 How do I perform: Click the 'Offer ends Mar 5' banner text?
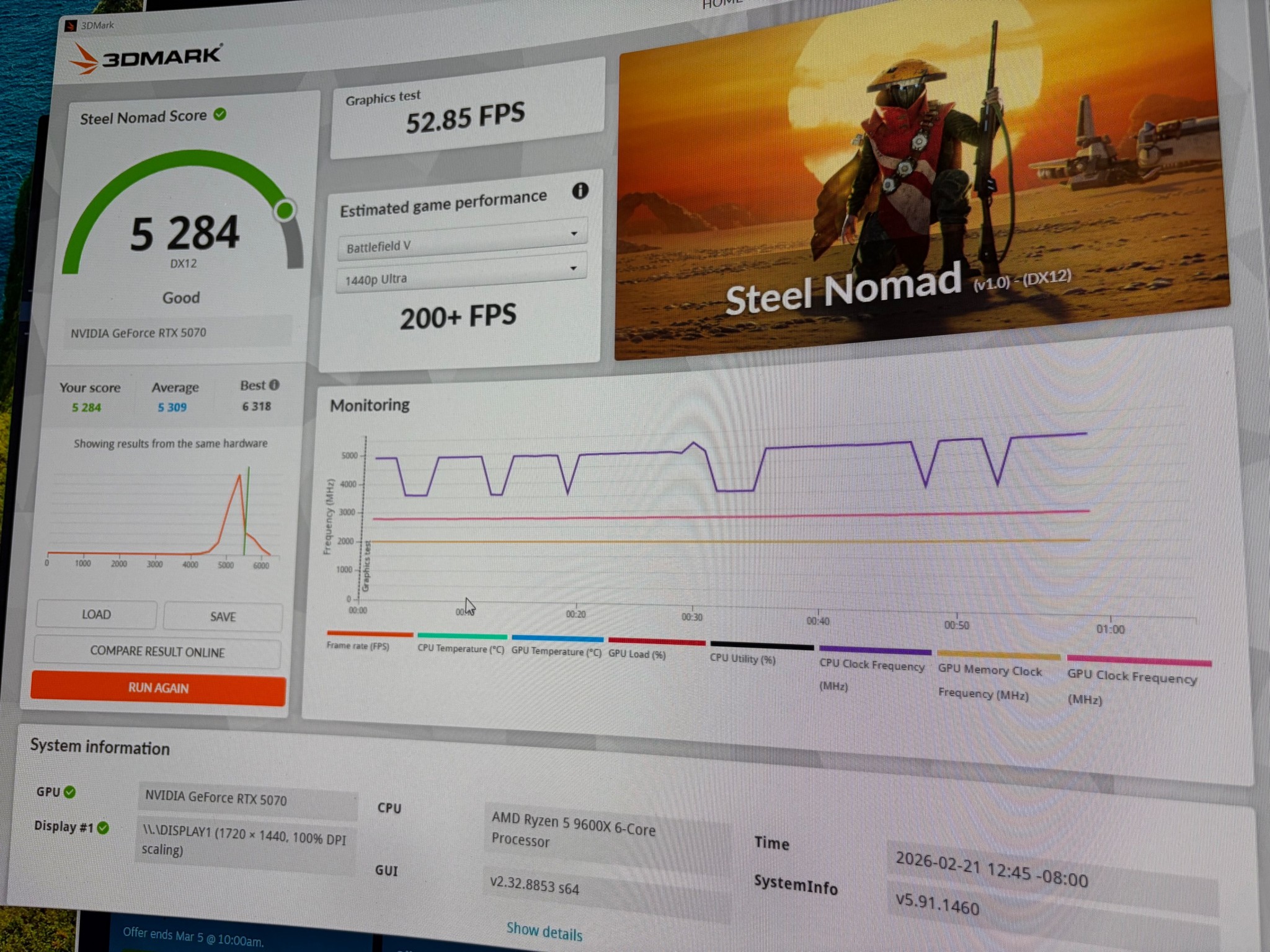point(193,937)
